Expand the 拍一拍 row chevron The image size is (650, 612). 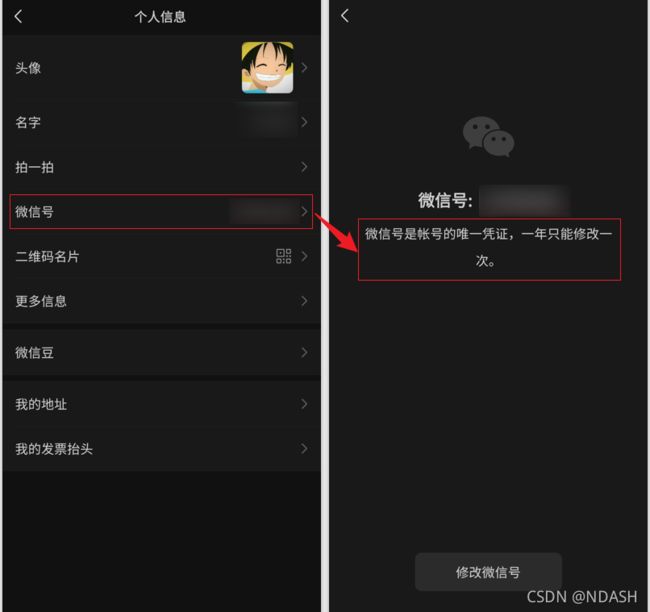point(304,167)
